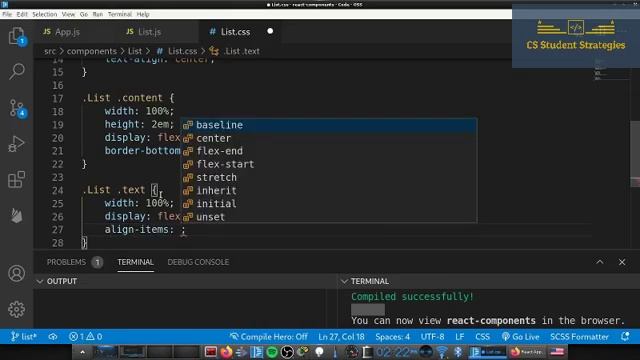
Task: Launch Firefox from the taskbar
Action: pyautogui.click(x=226, y=352)
